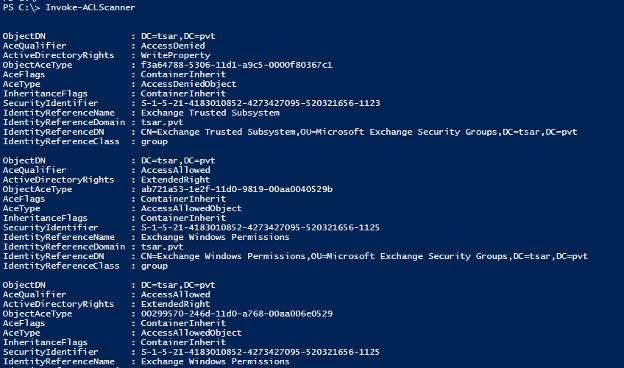
Task: Click the CN=Exchange Trusted Subsystem distinguished name
Action: click(x=359, y=132)
